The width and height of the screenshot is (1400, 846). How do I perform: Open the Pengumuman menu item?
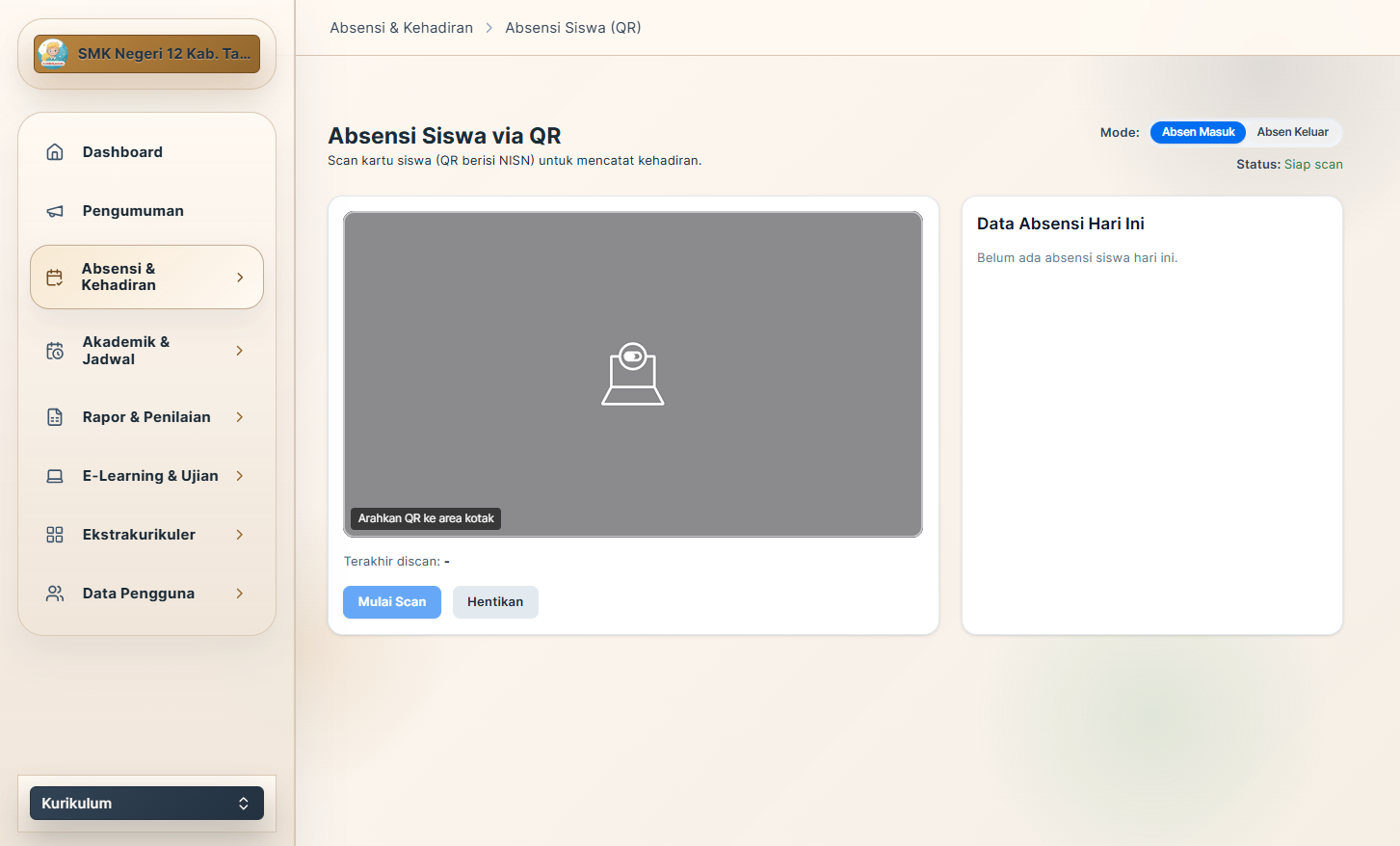(x=133, y=211)
